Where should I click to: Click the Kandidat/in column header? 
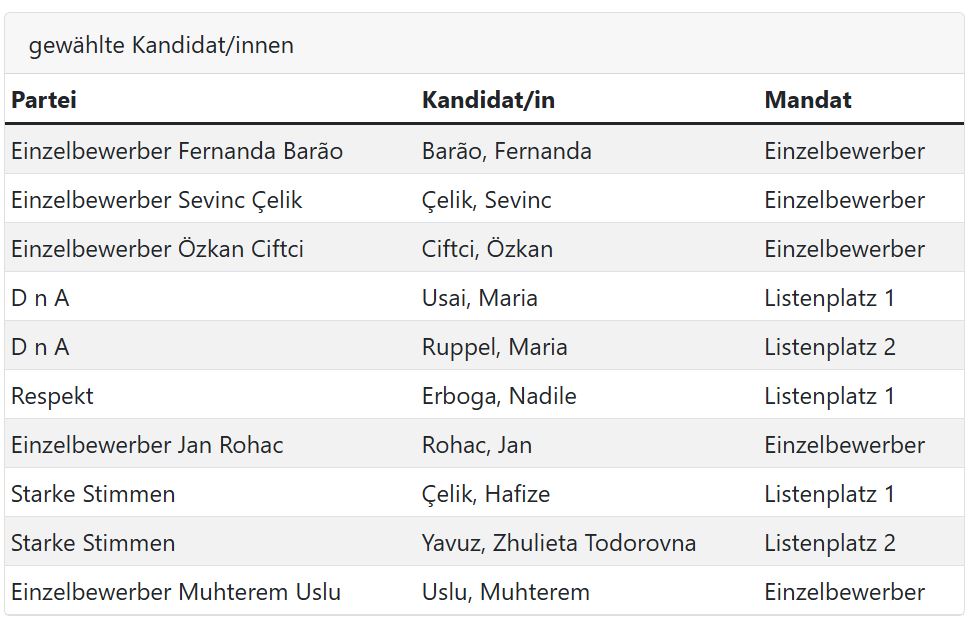tap(488, 100)
